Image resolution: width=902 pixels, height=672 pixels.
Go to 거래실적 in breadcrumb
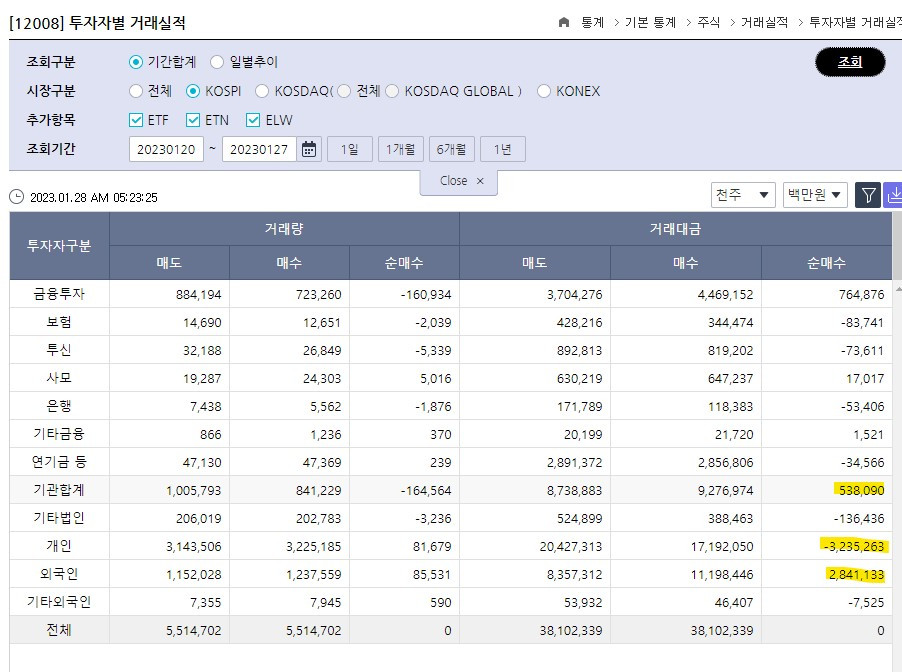tap(765, 22)
